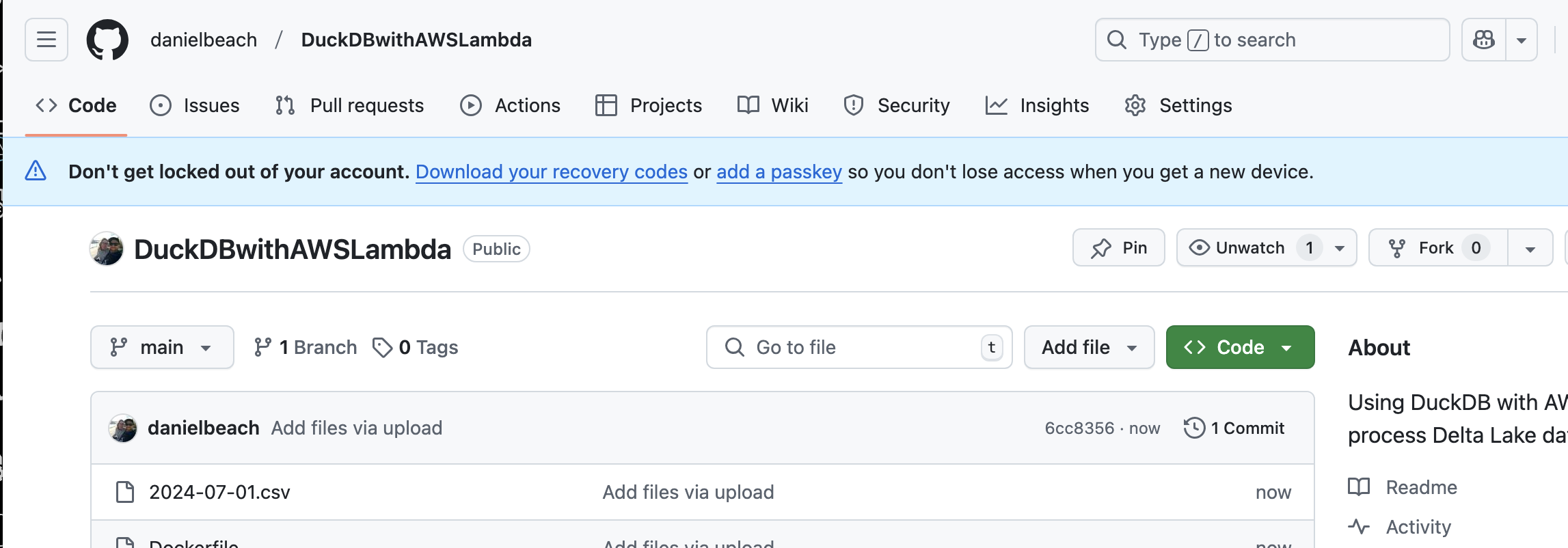View commit history via the clock icon
This screenshot has height=548, width=1568.
click(1194, 428)
